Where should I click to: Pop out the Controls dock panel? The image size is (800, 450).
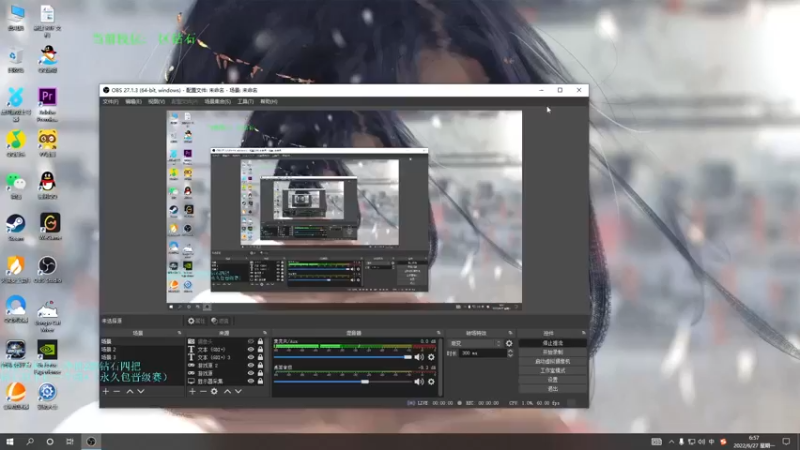pyautogui.click(x=583, y=333)
